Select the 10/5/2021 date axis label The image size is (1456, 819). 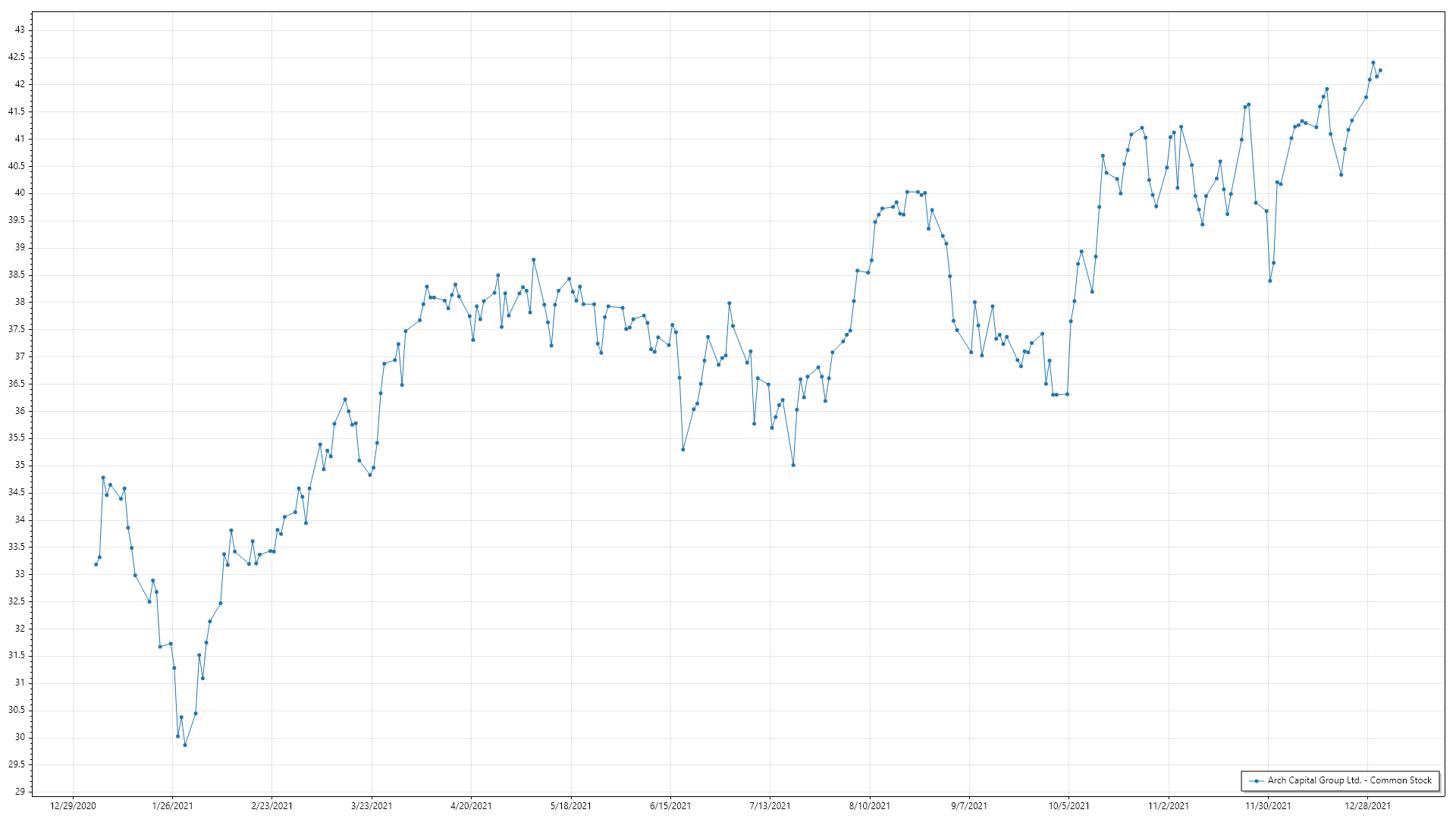(1069, 806)
